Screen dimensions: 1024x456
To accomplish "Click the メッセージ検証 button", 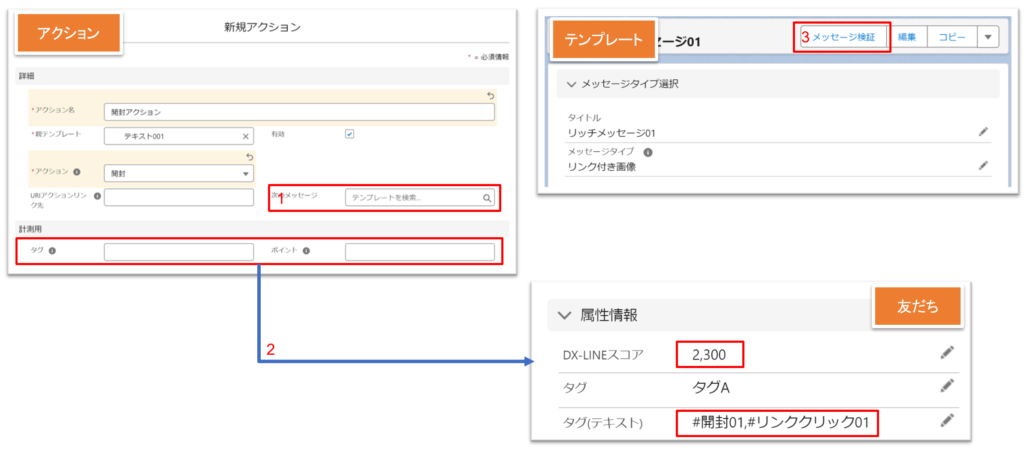I will click(x=843, y=36).
